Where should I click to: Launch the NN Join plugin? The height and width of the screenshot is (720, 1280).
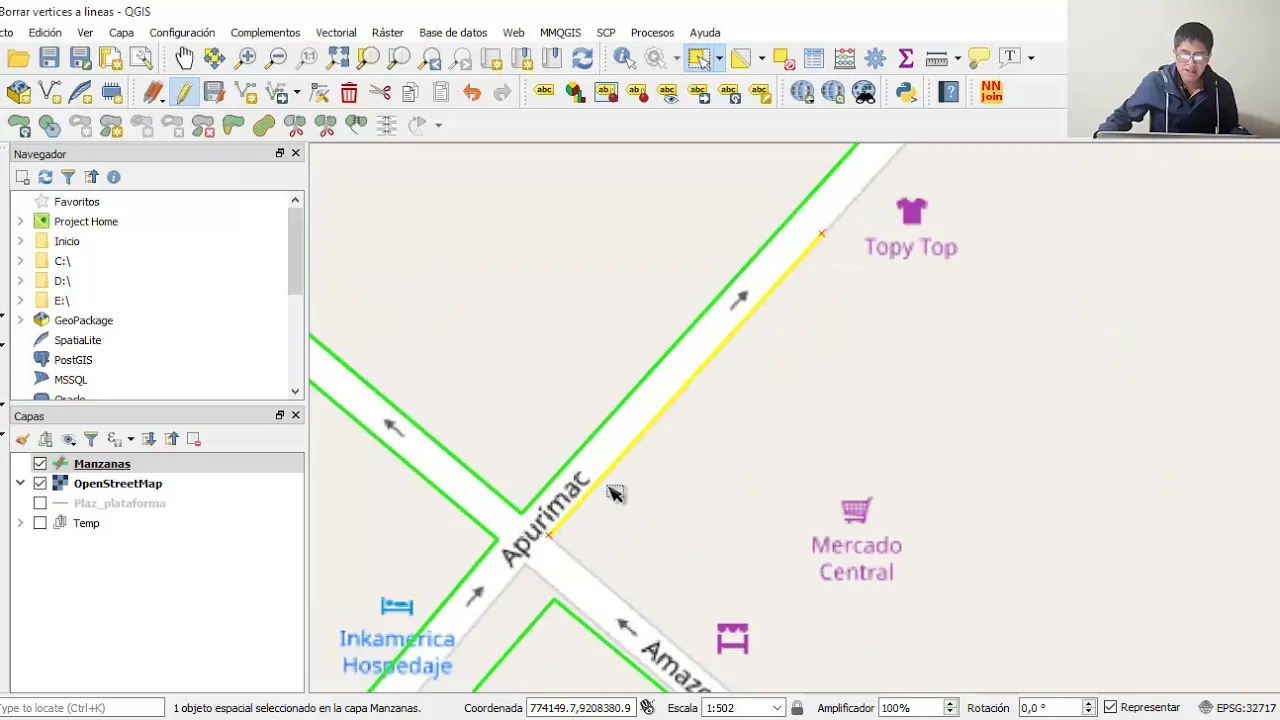tap(991, 91)
